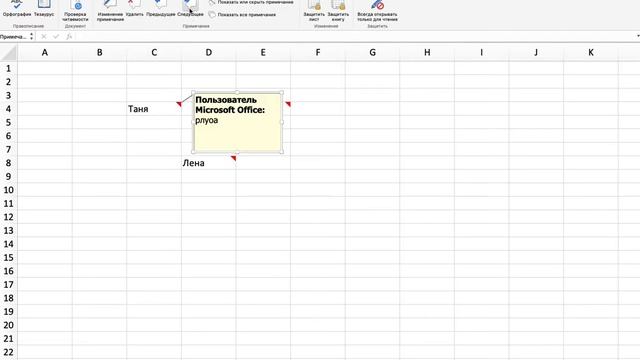
Task: Select row 1 header
Action: point(9,69)
